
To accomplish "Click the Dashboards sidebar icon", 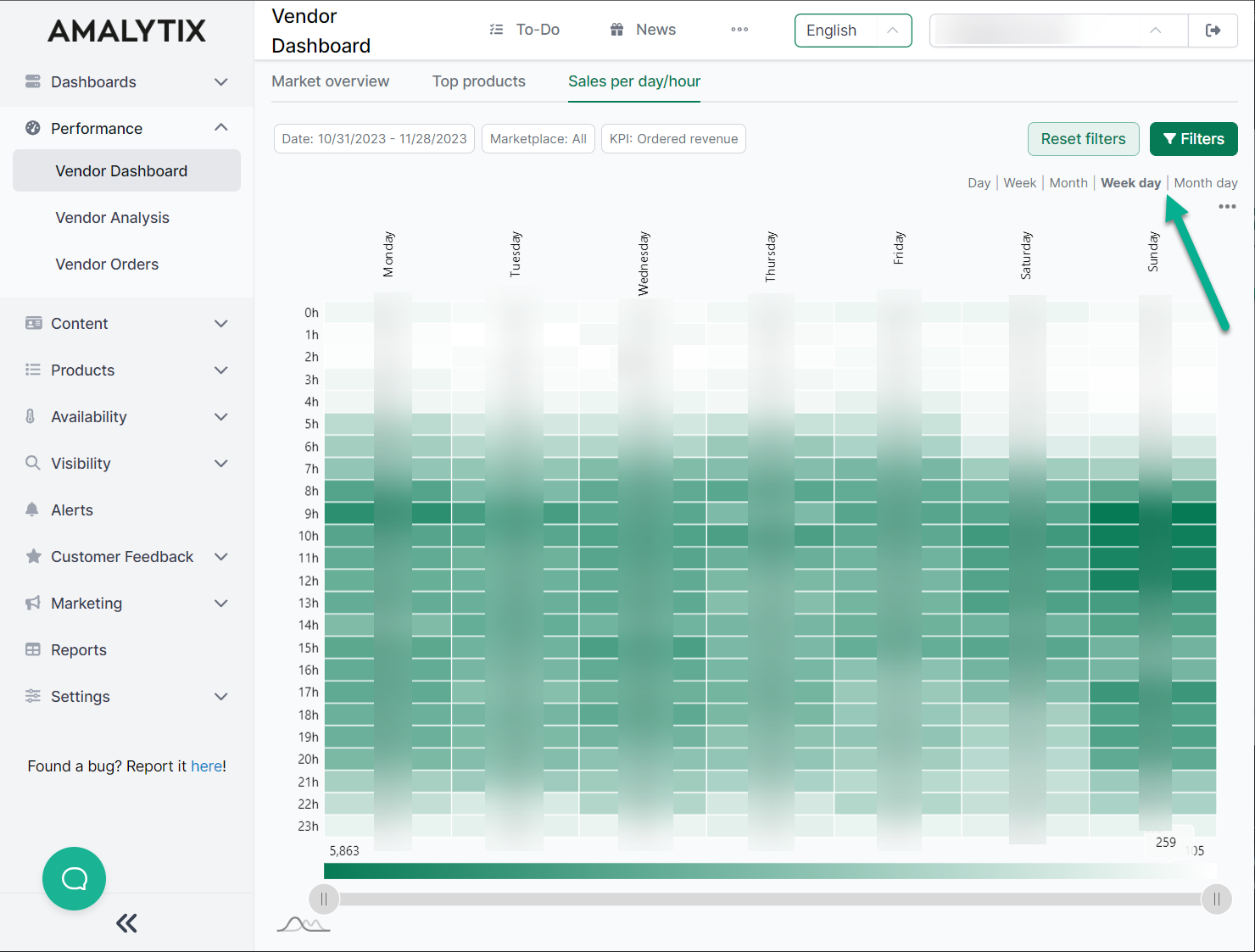I will click(33, 81).
